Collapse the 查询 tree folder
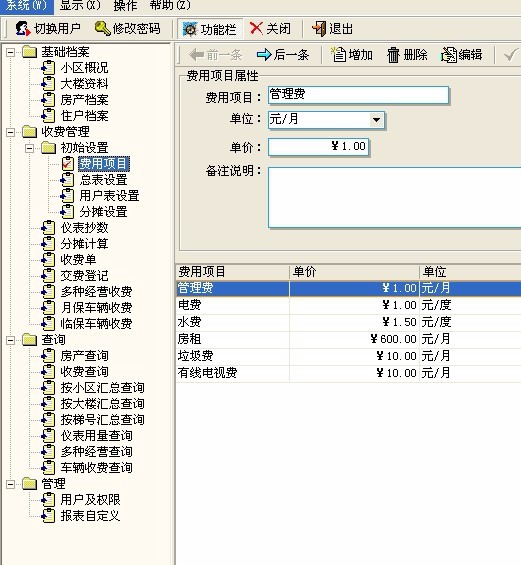Image resolution: width=521 pixels, height=565 pixels. pos(11,340)
